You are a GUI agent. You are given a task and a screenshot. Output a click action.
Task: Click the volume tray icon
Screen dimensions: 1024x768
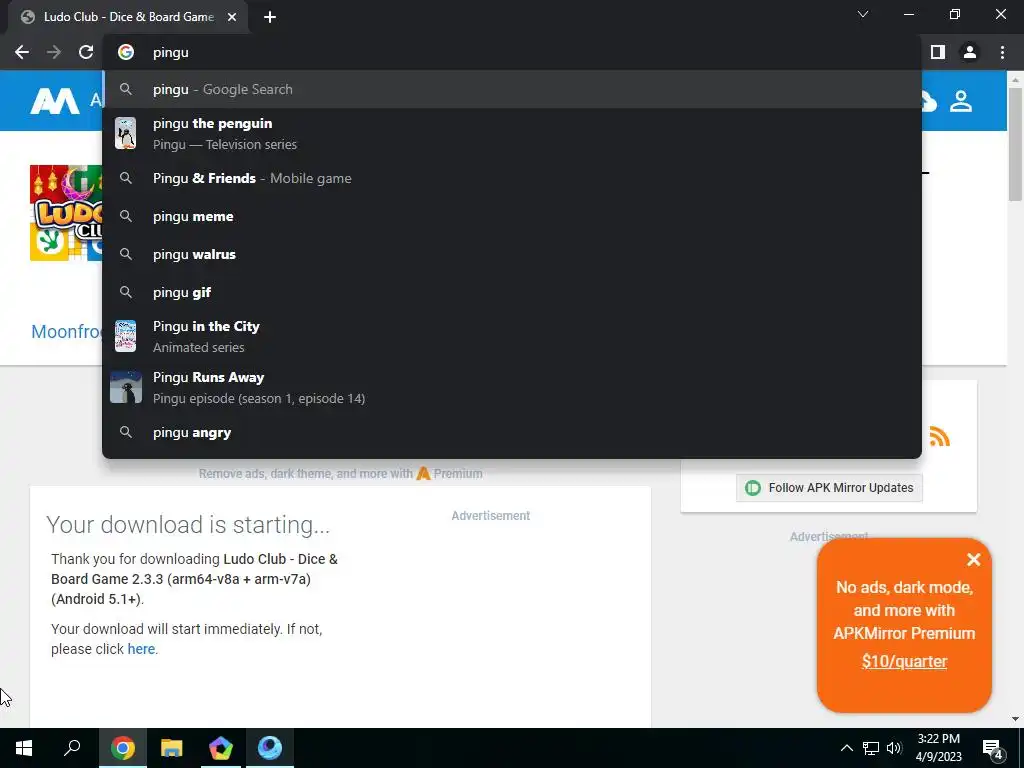[x=894, y=748]
